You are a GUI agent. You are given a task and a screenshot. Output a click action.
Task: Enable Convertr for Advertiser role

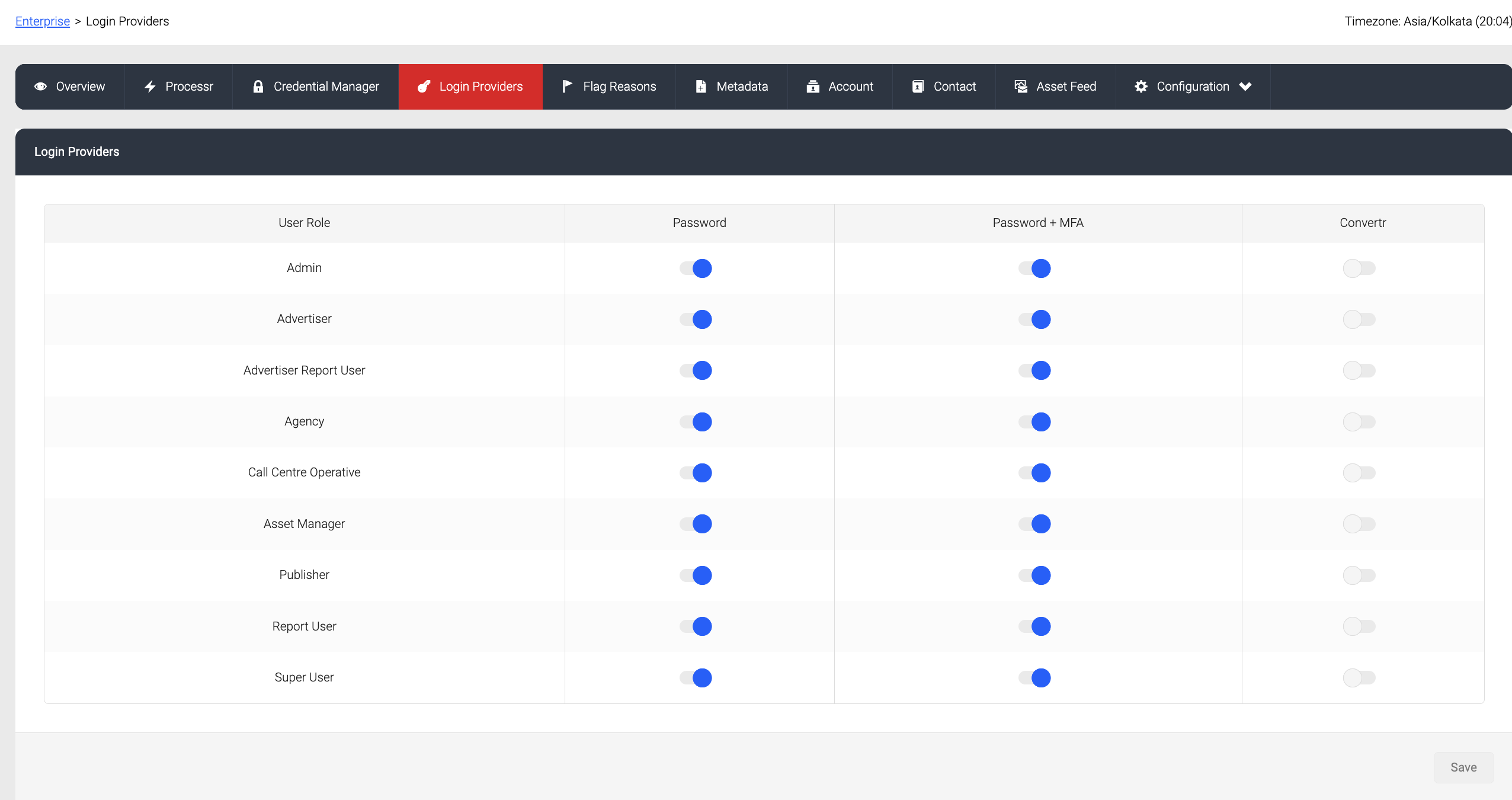pyautogui.click(x=1359, y=319)
